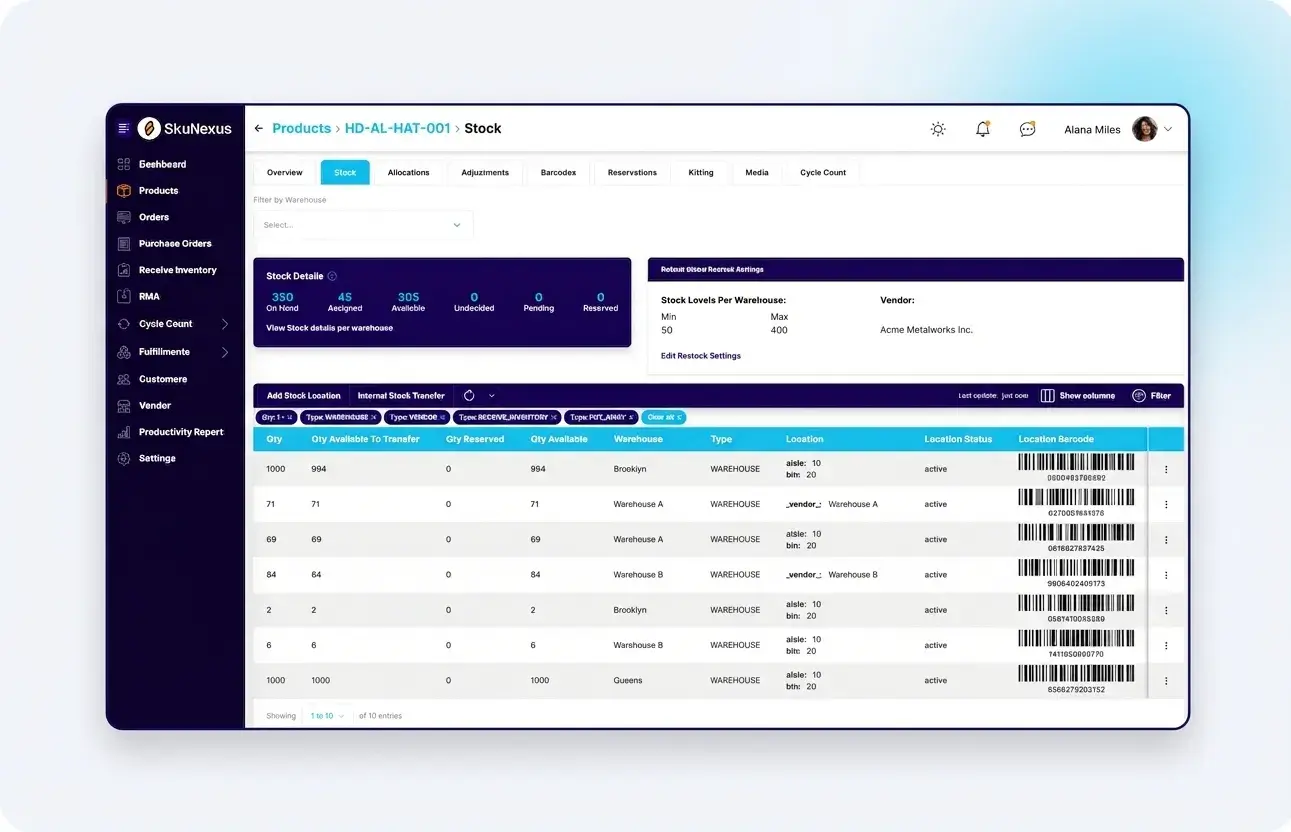Screen dimensions: 1291x832
Task: Click the refresh icon in the stock toolbar
Action: point(469,396)
